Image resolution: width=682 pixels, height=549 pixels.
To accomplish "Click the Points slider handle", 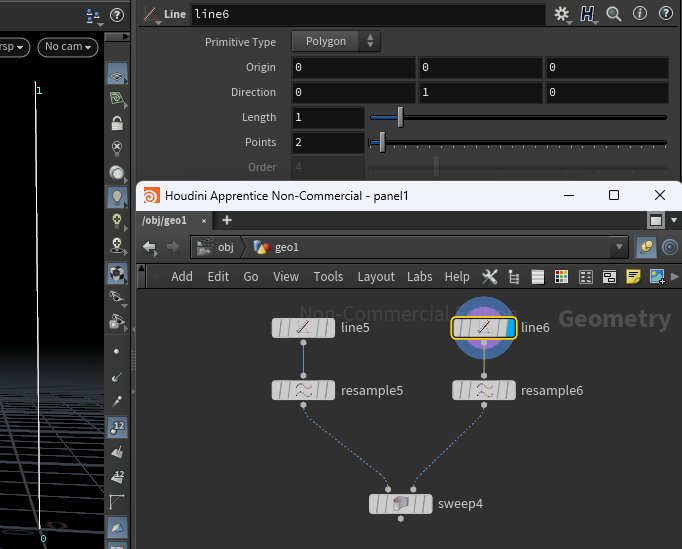I will pos(382,142).
